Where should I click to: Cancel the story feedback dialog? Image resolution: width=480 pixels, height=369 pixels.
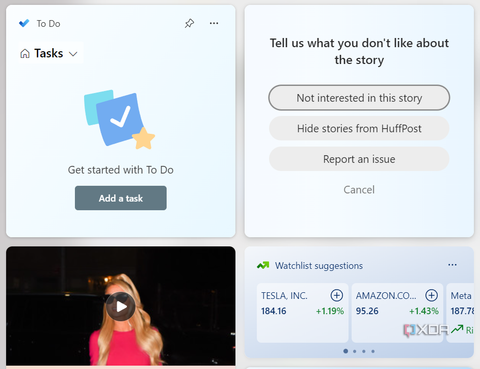click(x=359, y=190)
